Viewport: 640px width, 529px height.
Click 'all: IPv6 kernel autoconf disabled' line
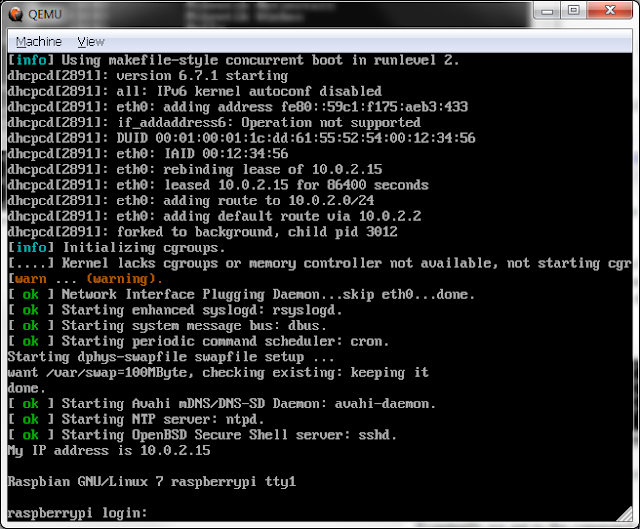click(195, 91)
